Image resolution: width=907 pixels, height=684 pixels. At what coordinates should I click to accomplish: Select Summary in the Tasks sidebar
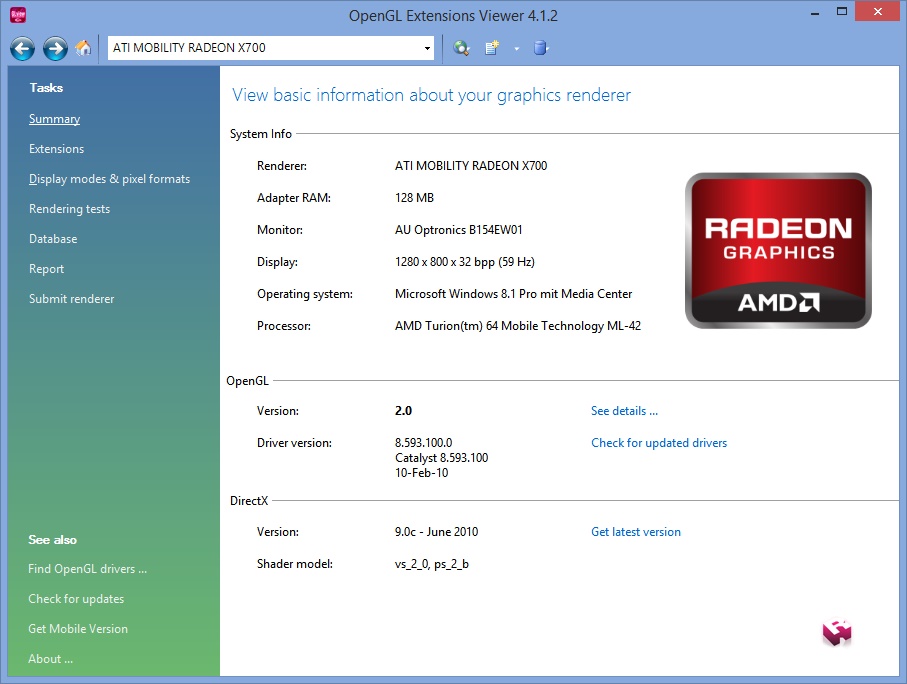click(54, 119)
